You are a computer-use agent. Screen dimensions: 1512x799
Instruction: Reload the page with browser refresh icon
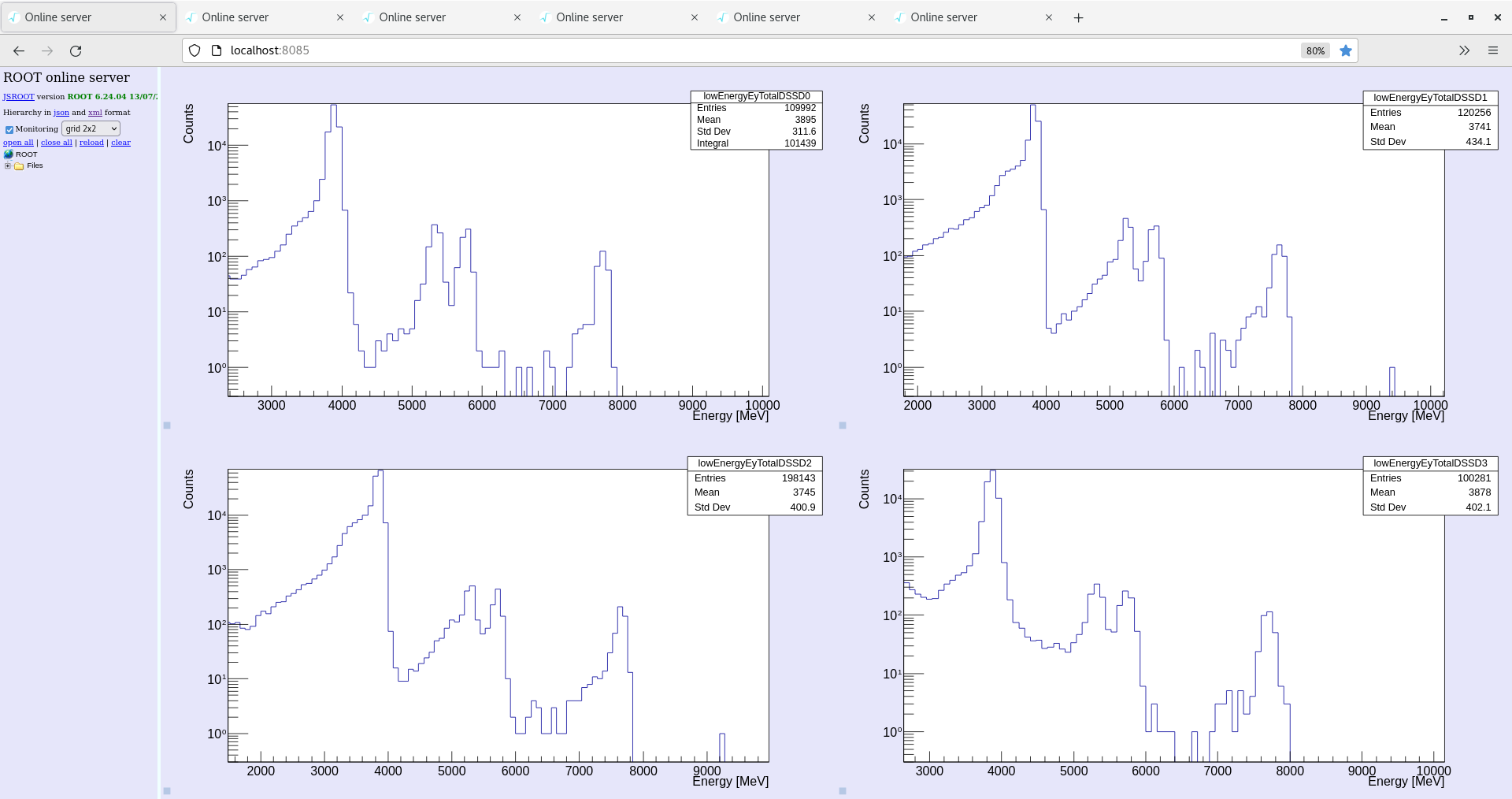[76, 51]
